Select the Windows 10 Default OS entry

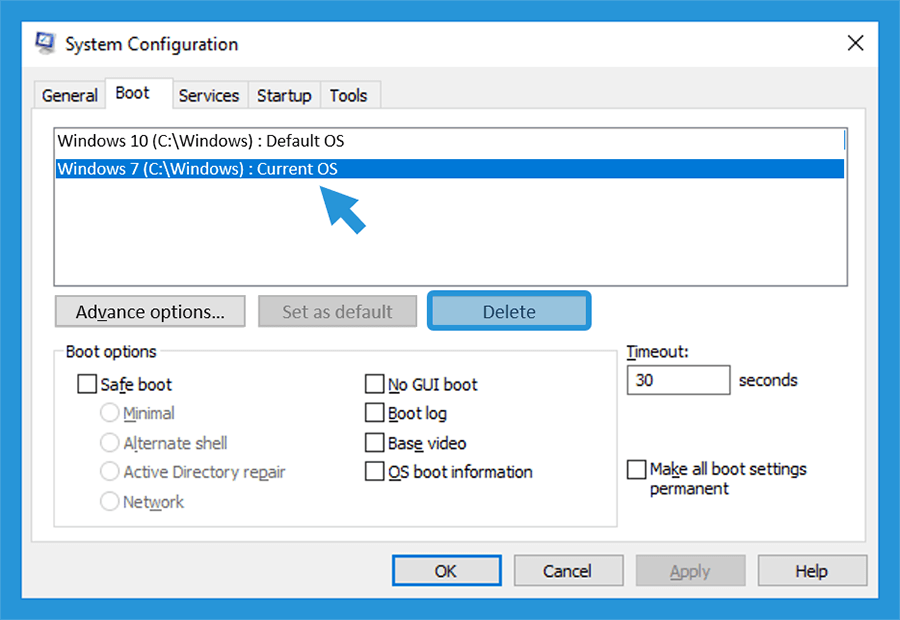[x=449, y=141]
